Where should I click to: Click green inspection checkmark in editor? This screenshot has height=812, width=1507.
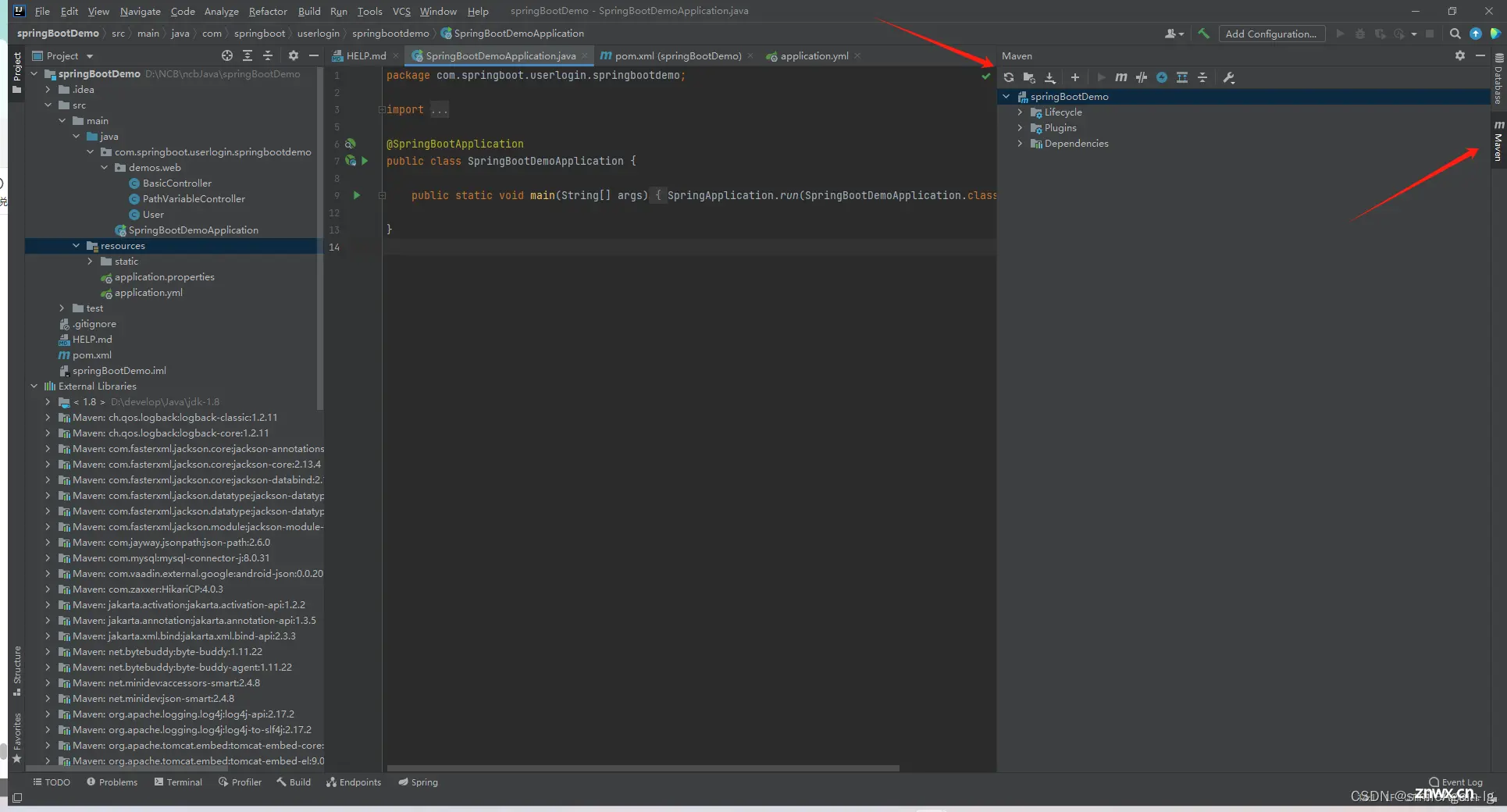pyautogui.click(x=986, y=76)
